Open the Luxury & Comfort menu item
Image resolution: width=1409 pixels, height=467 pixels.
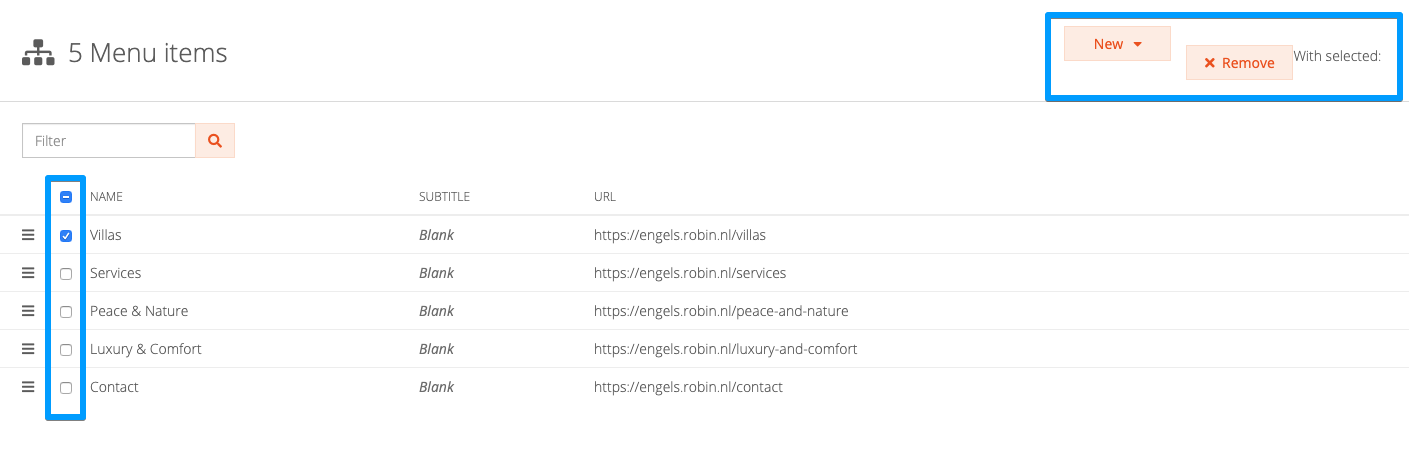[x=146, y=349]
